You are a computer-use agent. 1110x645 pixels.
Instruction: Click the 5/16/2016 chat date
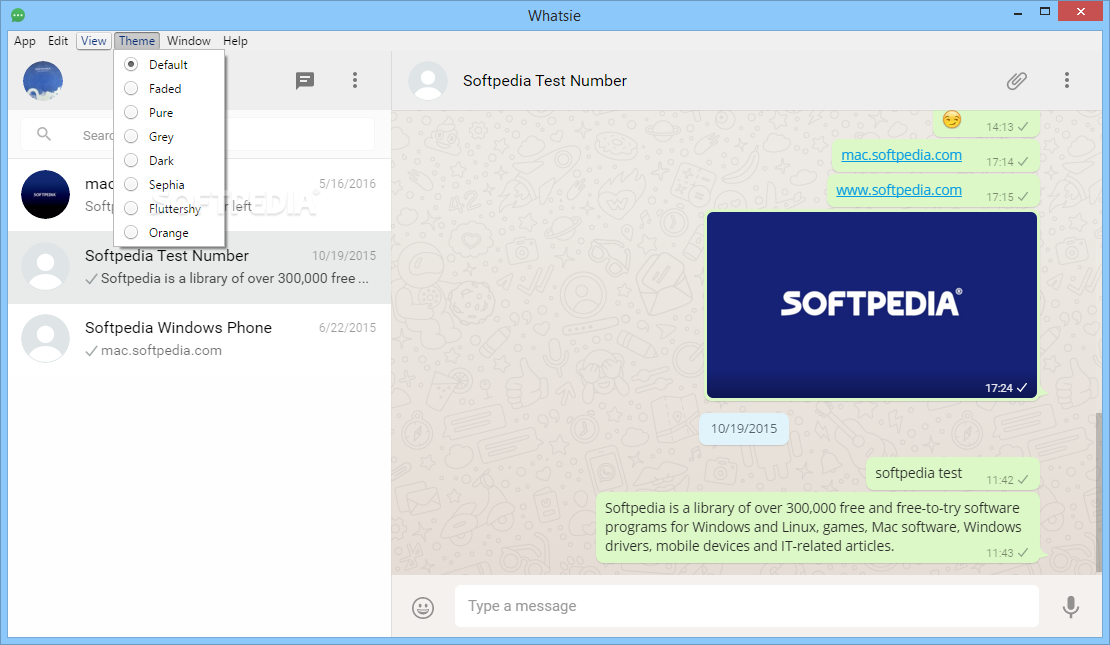[x=347, y=184]
